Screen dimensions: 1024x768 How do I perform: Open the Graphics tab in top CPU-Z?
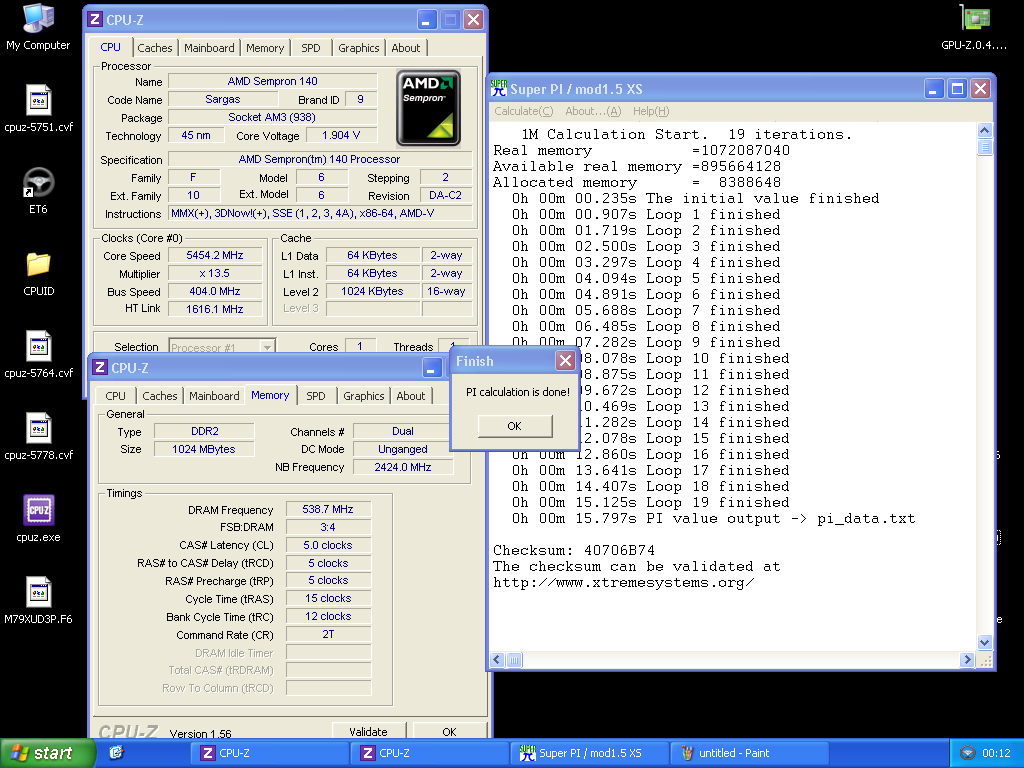359,48
